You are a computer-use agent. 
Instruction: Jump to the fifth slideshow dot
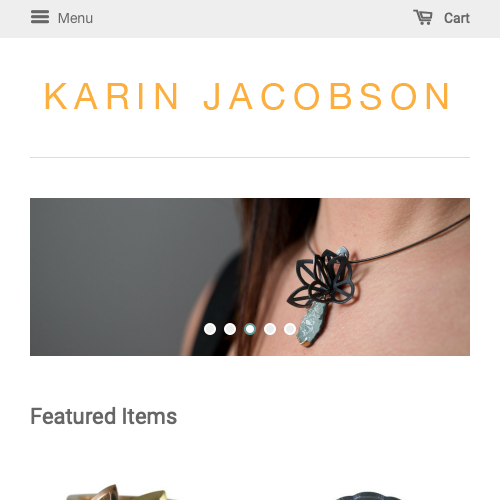[x=290, y=329]
